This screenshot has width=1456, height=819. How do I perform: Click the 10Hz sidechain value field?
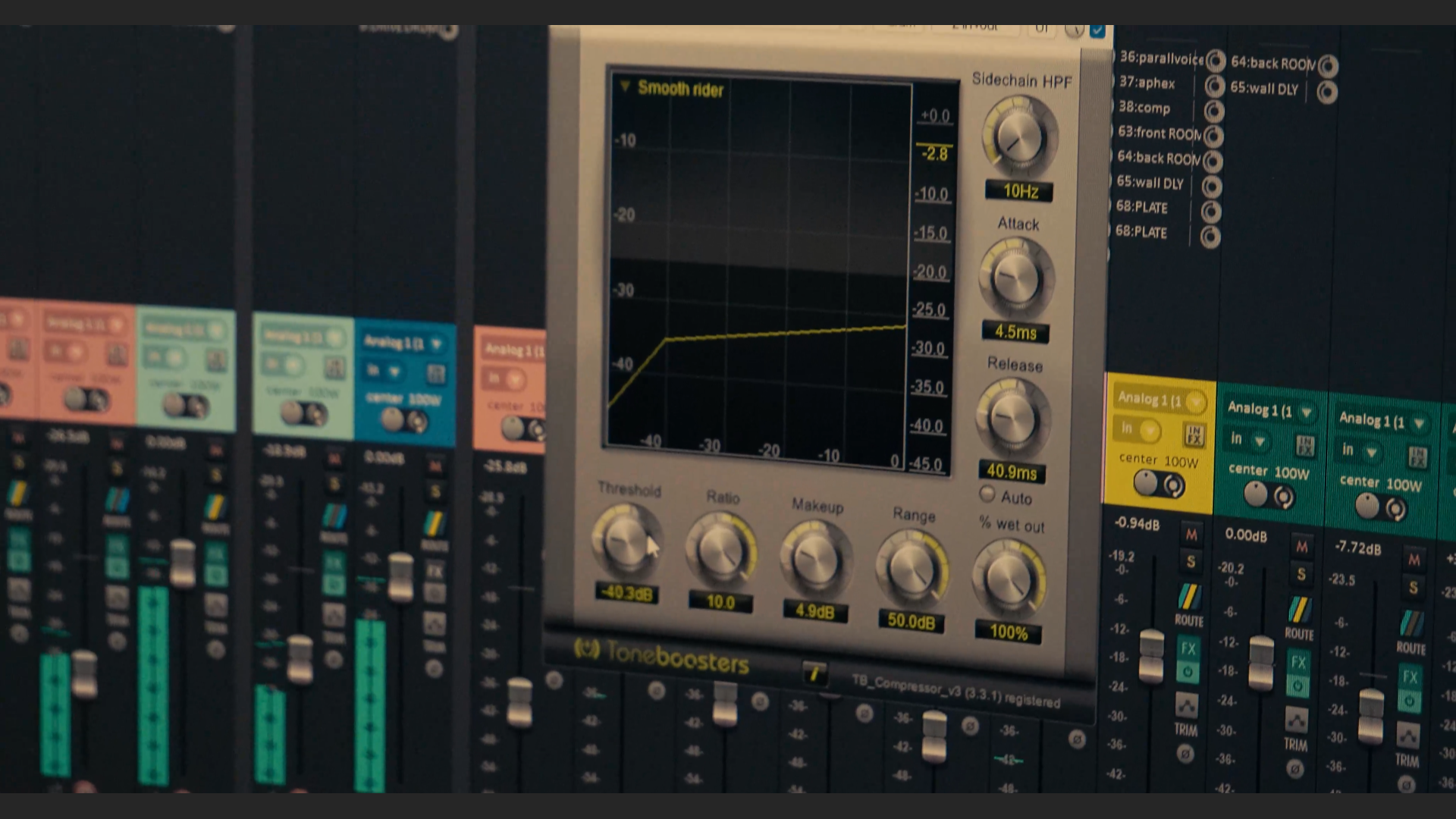click(x=1019, y=191)
